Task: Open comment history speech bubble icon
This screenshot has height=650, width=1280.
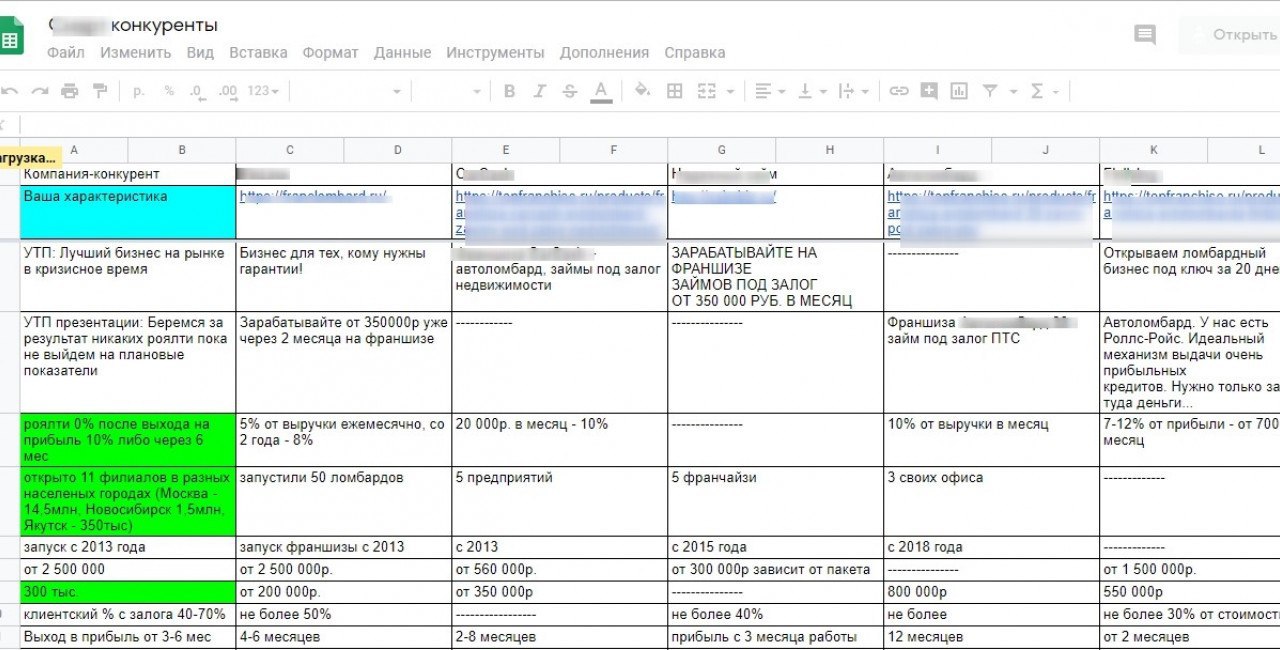Action: [1144, 35]
